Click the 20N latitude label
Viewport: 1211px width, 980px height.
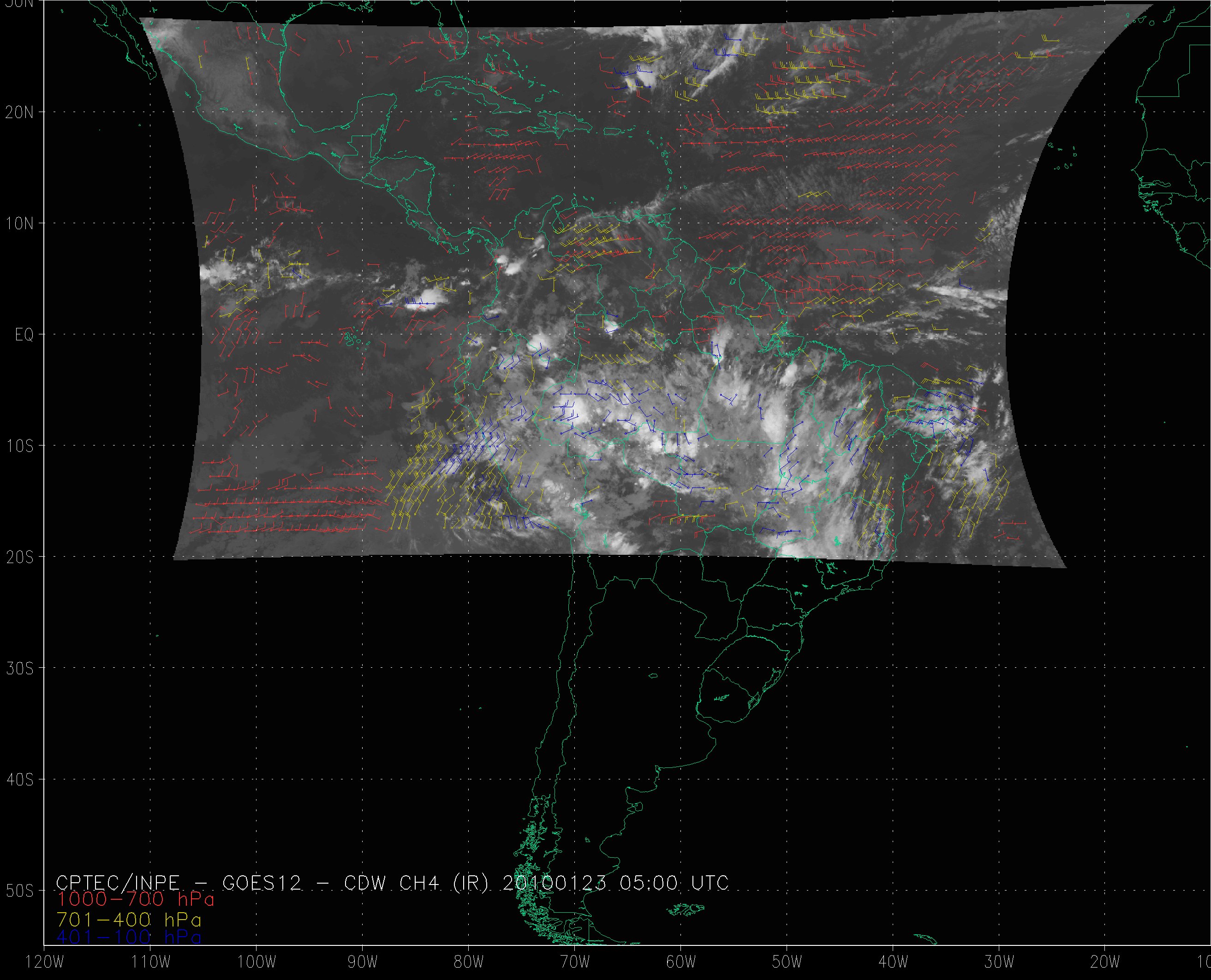20,113
